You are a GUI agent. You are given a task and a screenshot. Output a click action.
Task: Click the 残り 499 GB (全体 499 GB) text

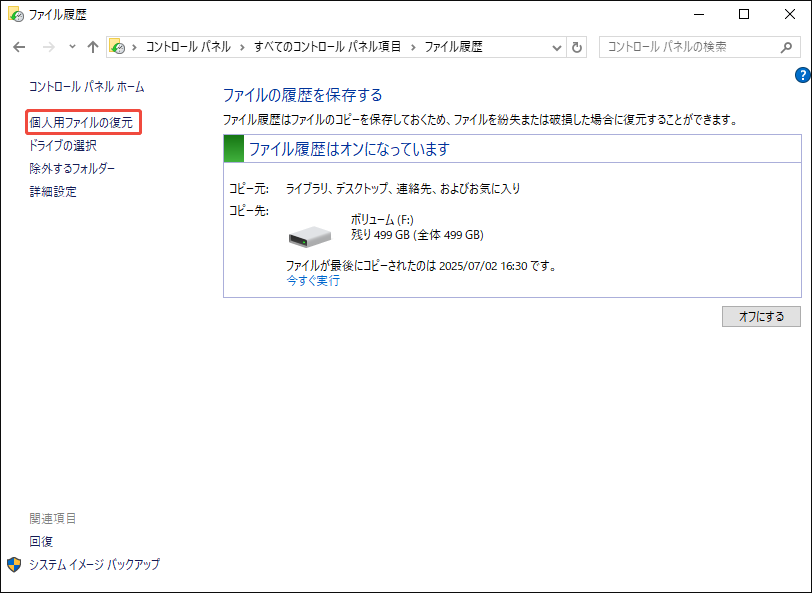pos(417,235)
